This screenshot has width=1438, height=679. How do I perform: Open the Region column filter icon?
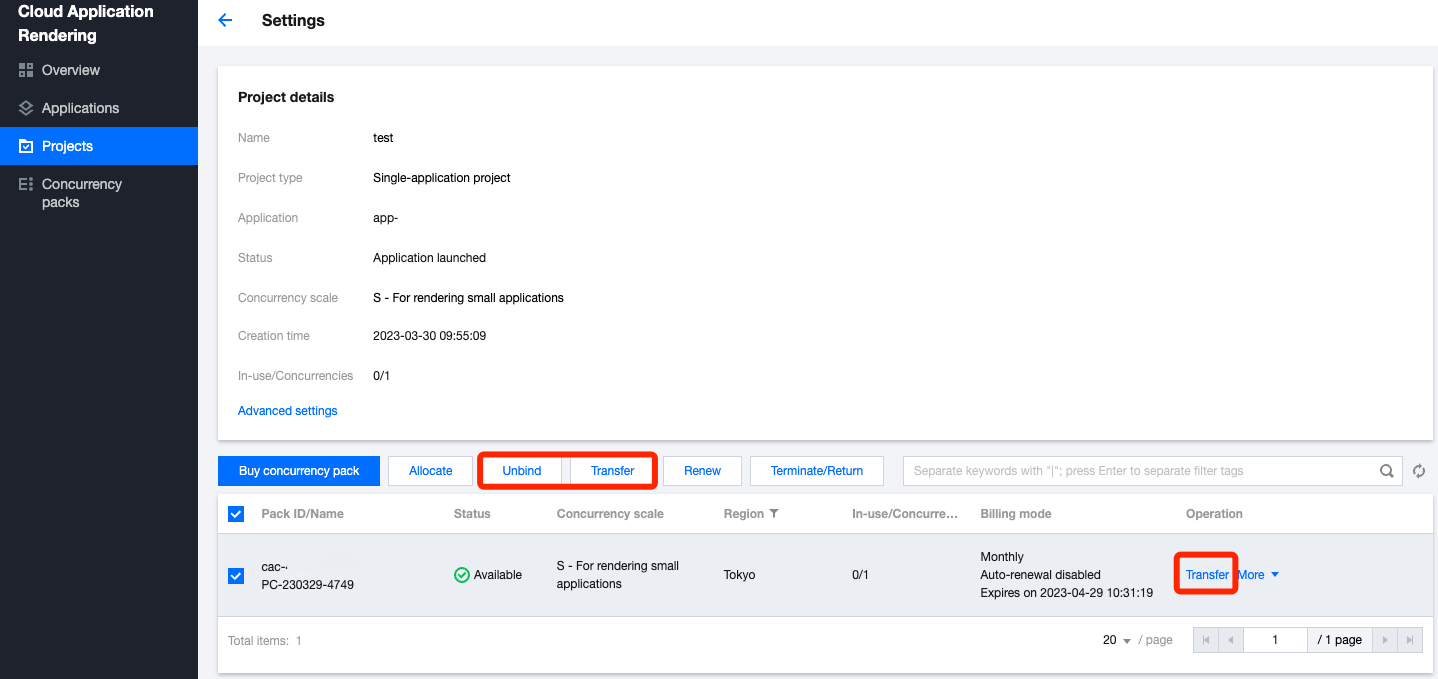click(x=773, y=514)
